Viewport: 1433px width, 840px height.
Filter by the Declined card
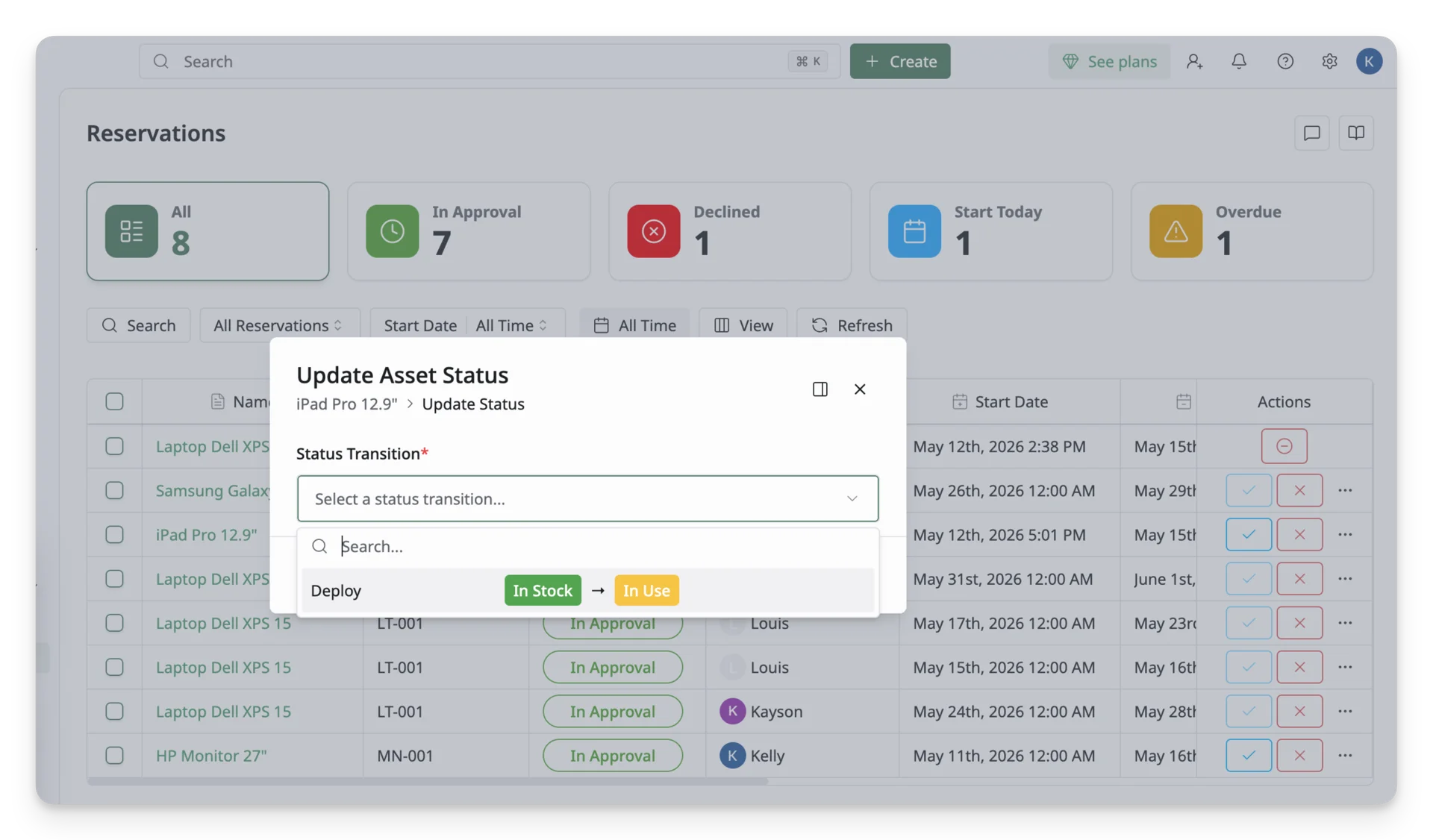coord(730,231)
